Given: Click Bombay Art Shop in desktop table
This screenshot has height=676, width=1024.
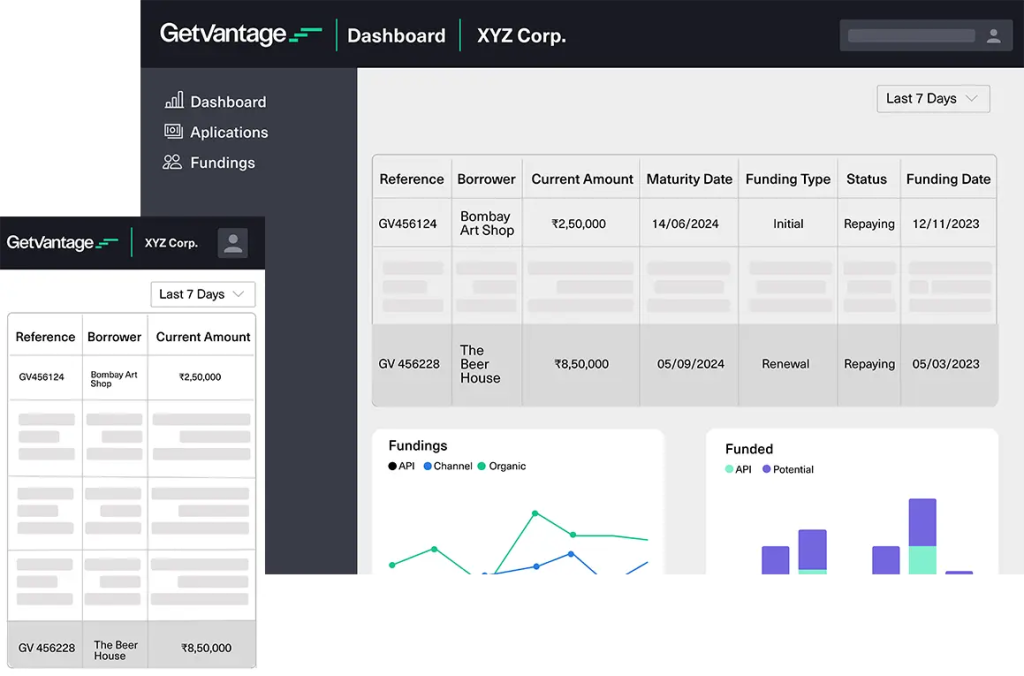Looking at the screenshot, I should coord(487,223).
